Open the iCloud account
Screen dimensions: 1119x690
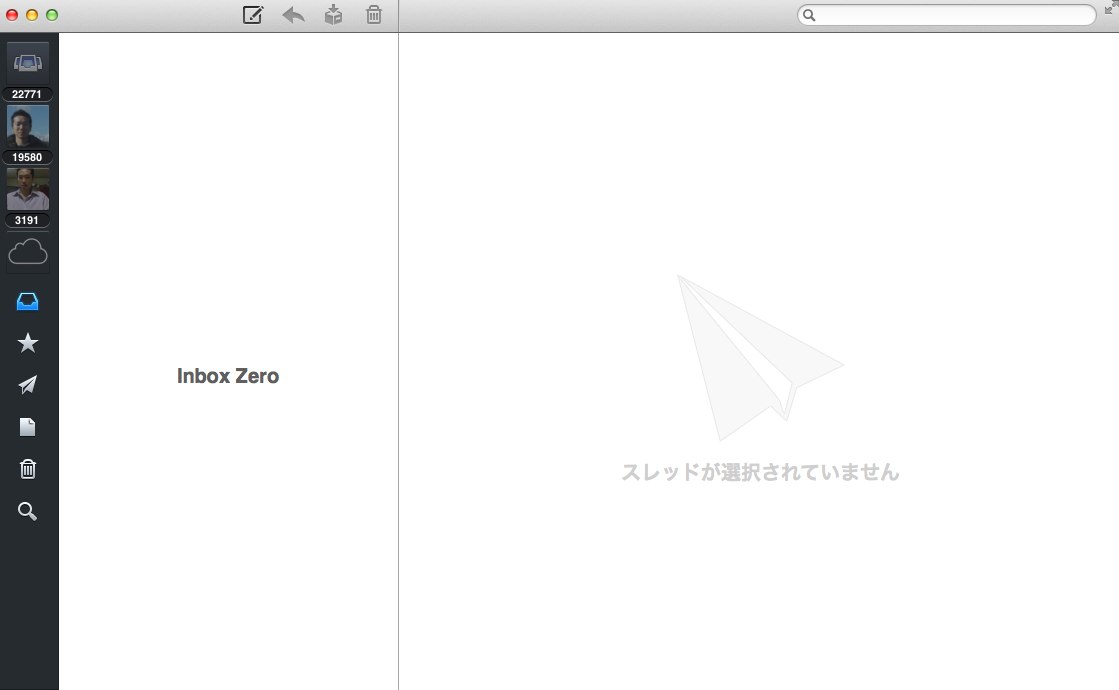[x=28, y=252]
